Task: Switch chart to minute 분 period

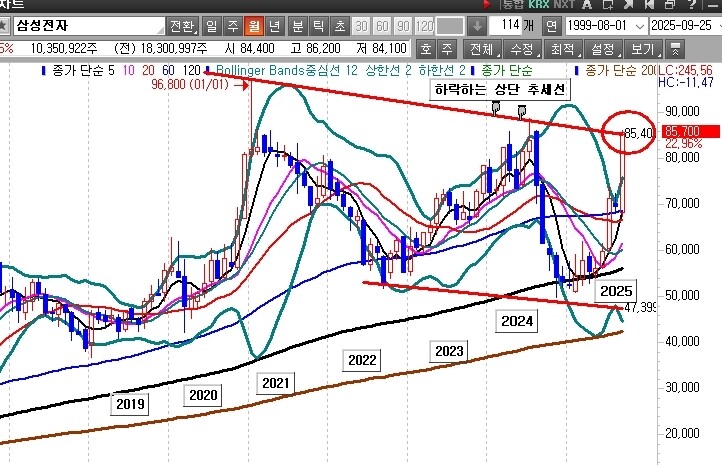Action: (x=298, y=26)
